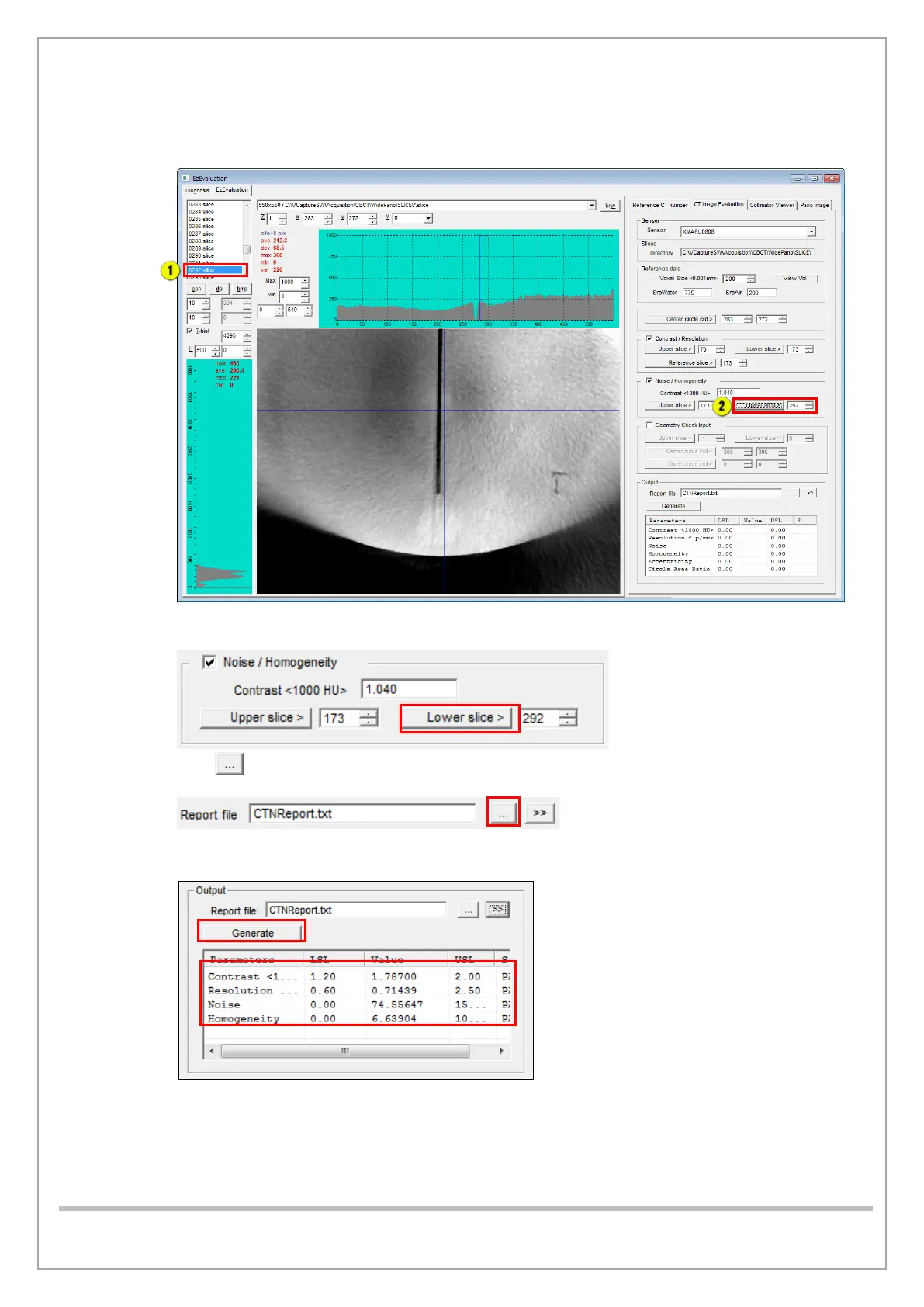This screenshot has height=1307, width=924.
Task: Switch to the Collimator Viewer tab
Action: click(x=772, y=205)
